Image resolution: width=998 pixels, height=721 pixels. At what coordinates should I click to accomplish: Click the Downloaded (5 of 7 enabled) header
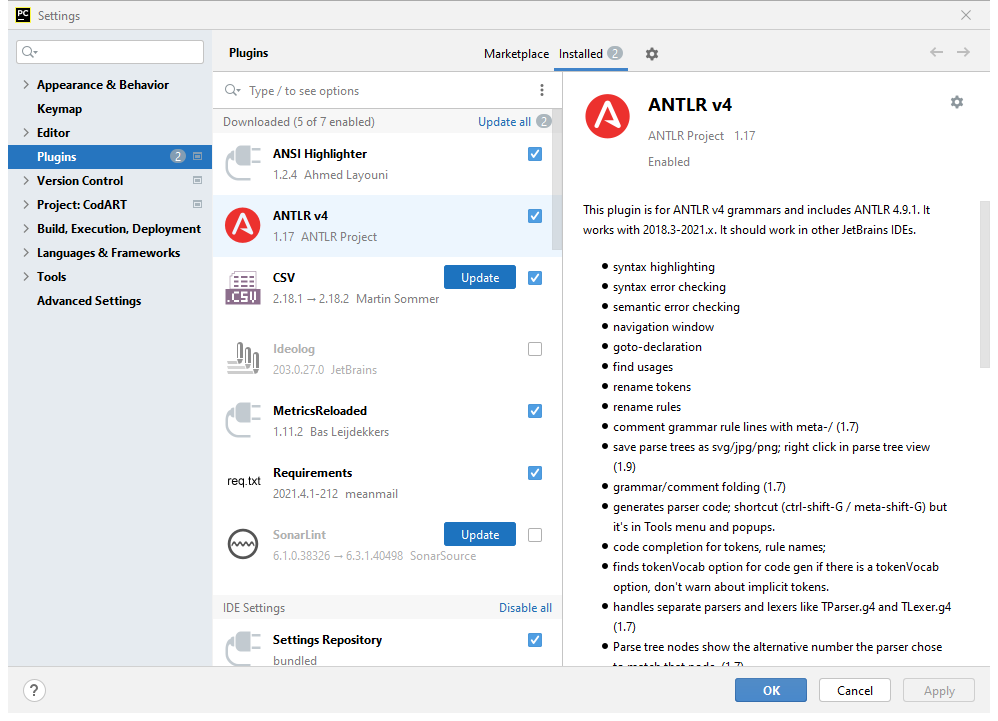click(299, 122)
